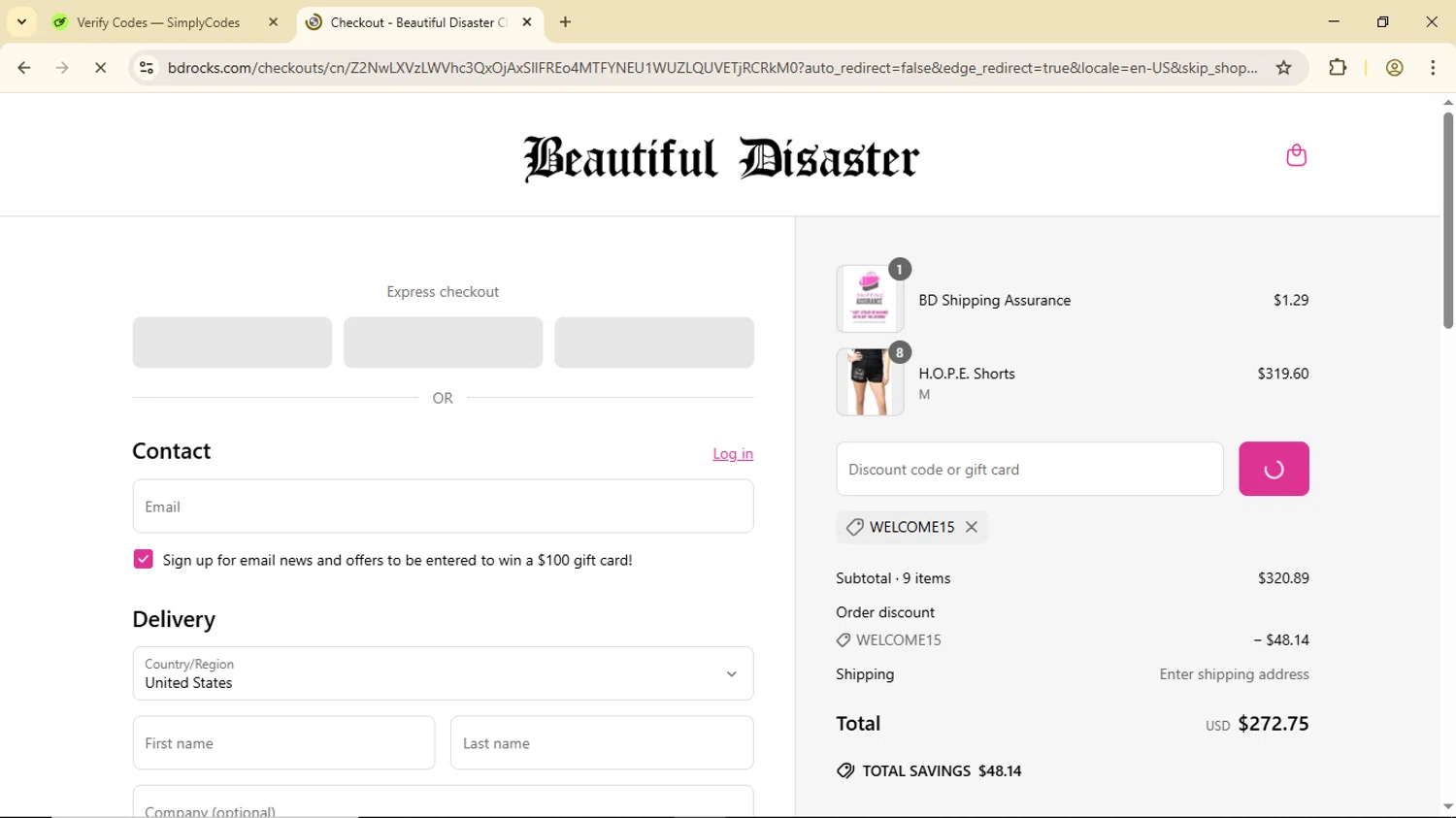Open the browser Extensions puzzle icon
The image size is (1456, 818).
[1338, 68]
